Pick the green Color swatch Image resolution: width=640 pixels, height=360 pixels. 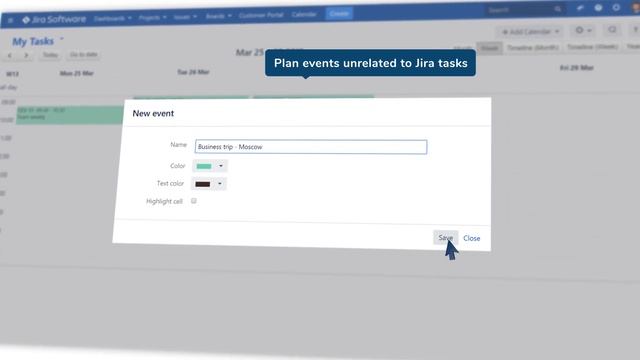(204, 166)
